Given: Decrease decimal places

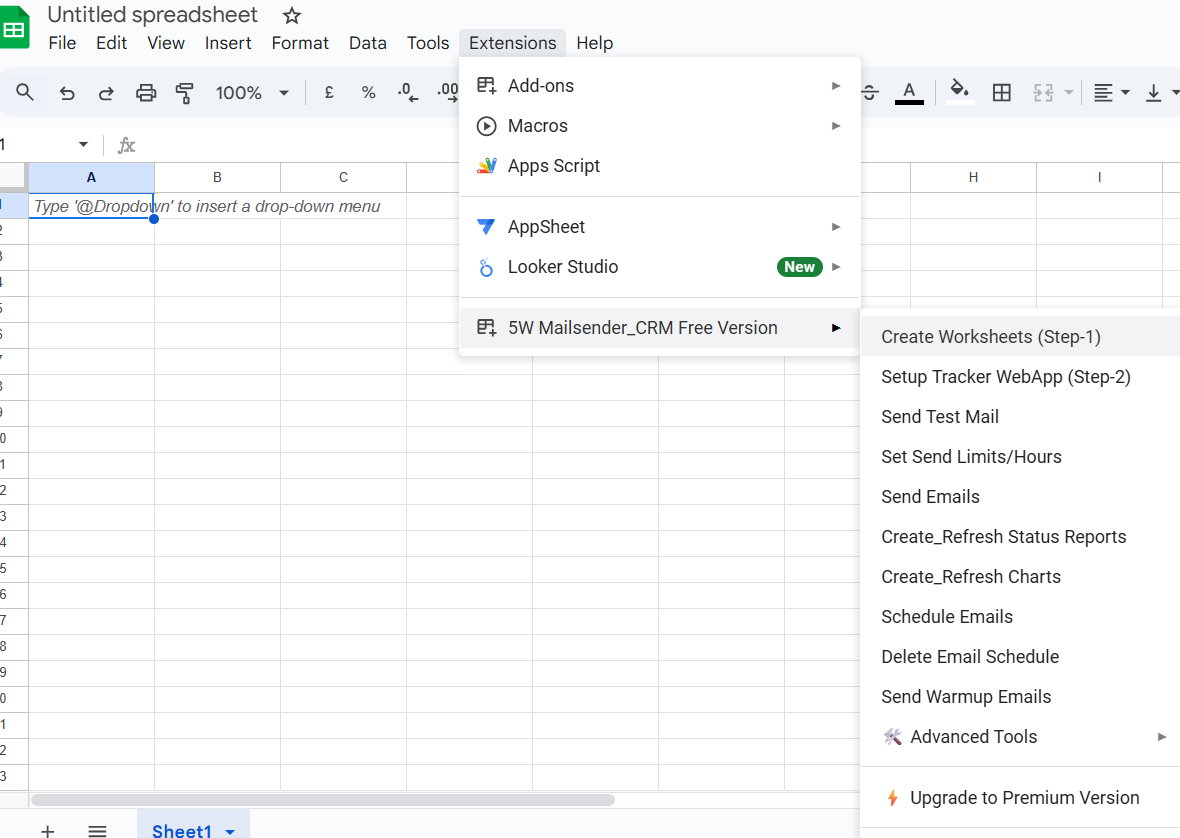Looking at the screenshot, I should (x=407, y=93).
